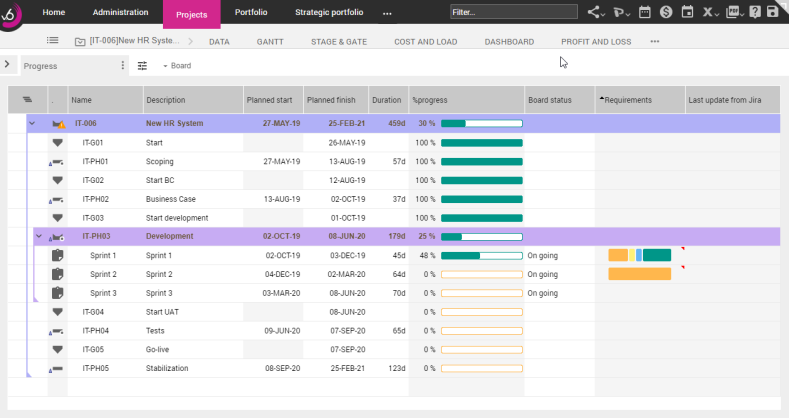Click the app logo in top-left corner
The width and height of the screenshot is (789, 418).
[11, 15]
